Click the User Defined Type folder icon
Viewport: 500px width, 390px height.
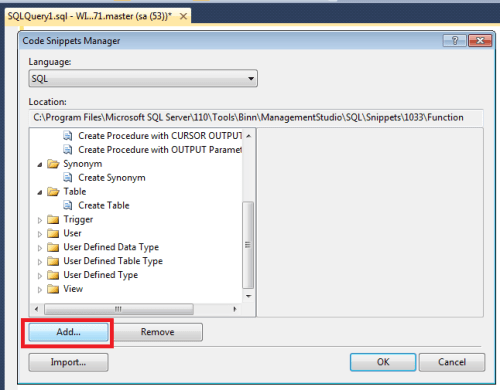53,275
